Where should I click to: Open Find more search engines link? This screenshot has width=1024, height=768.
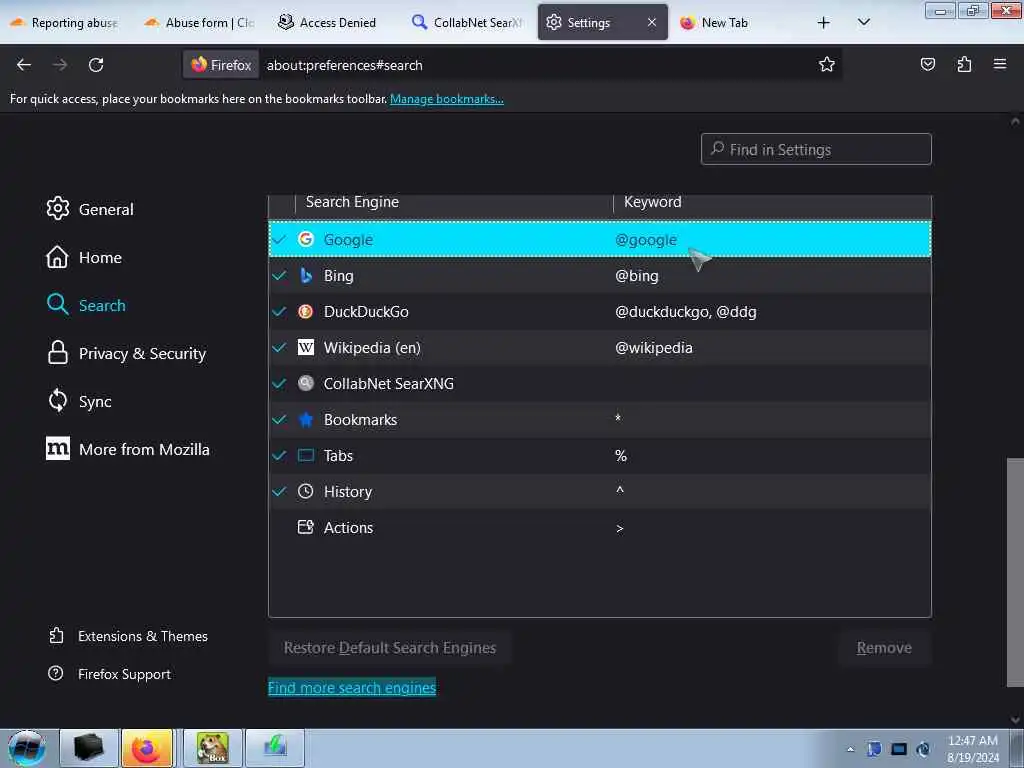click(352, 688)
